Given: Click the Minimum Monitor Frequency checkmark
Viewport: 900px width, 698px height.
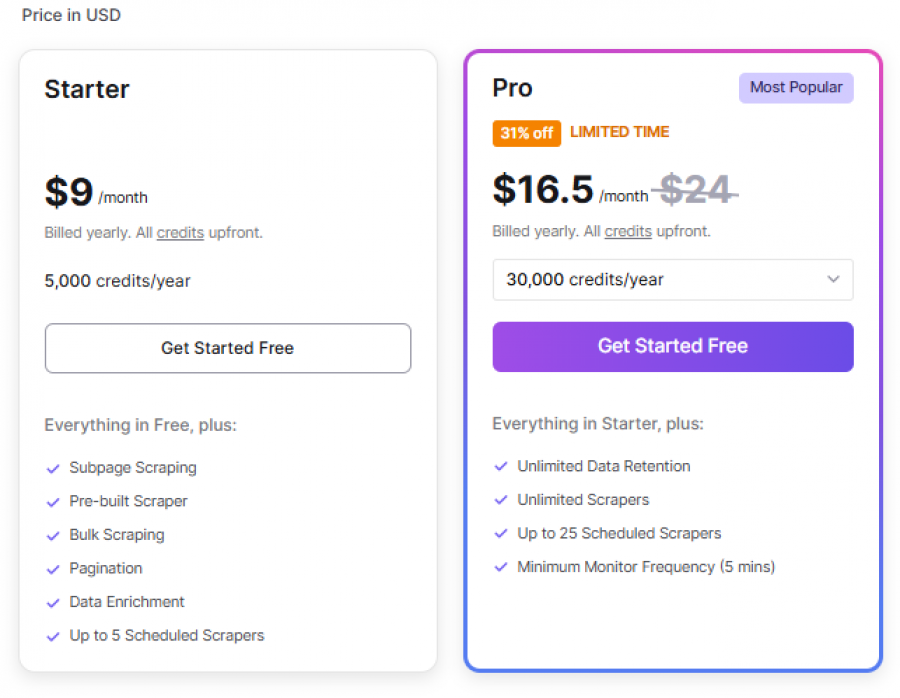Looking at the screenshot, I should 500,566.
